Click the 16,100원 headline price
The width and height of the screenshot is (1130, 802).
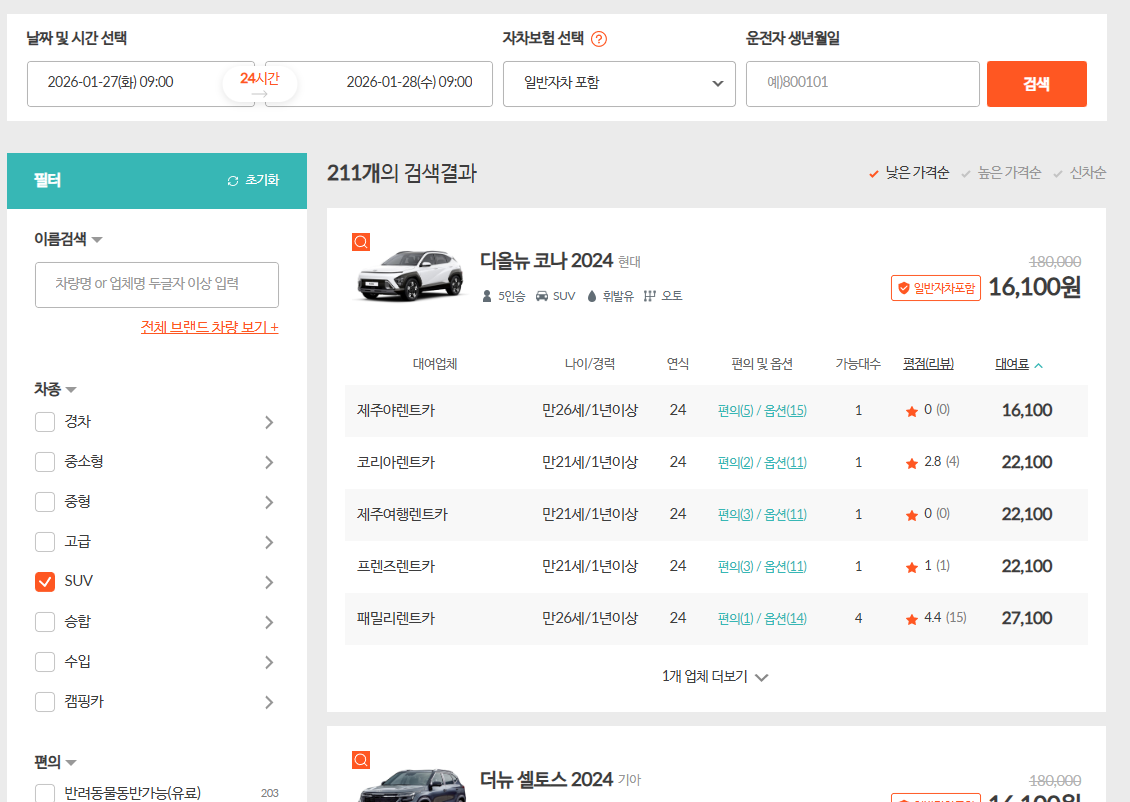pyautogui.click(x=1034, y=287)
